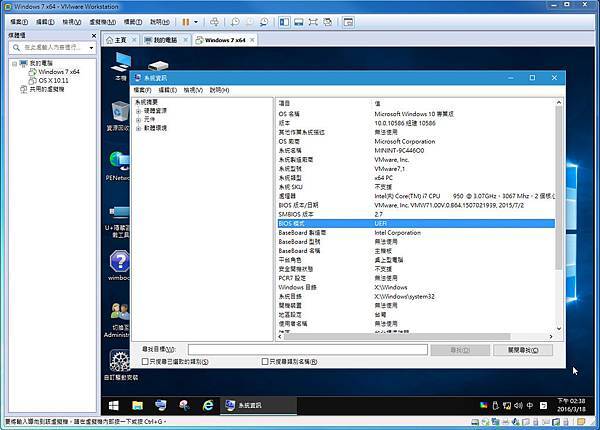Expand the 元件 tree node
This screenshot has width=600, height=430.
[x=138, y=120]
